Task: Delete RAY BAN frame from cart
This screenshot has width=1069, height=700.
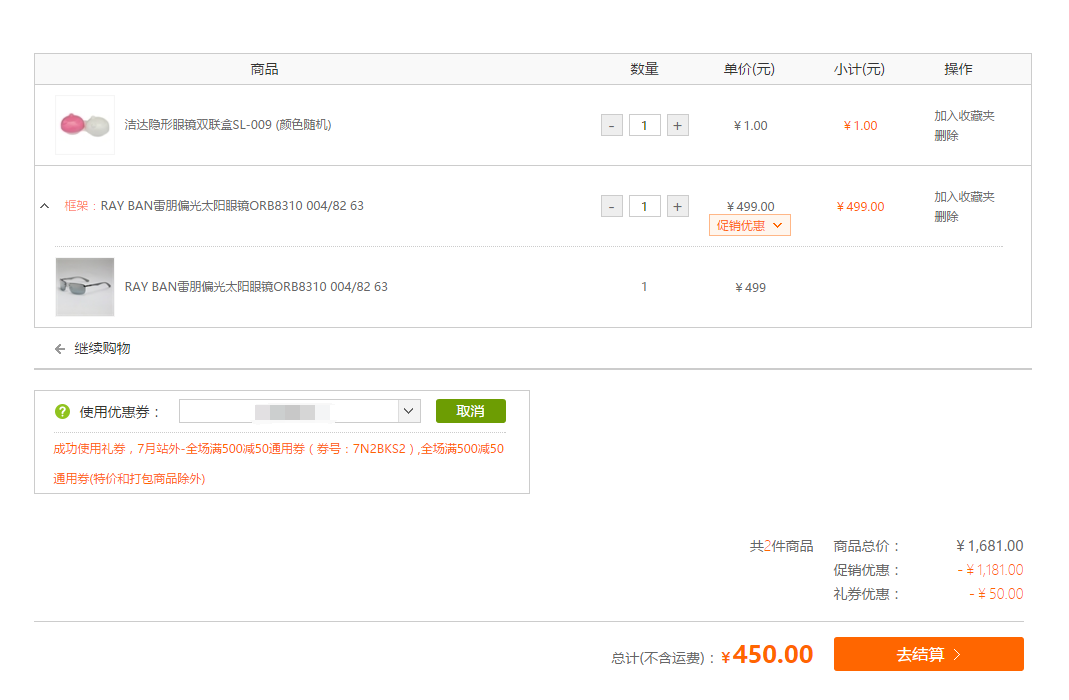Action: [946, 217]
